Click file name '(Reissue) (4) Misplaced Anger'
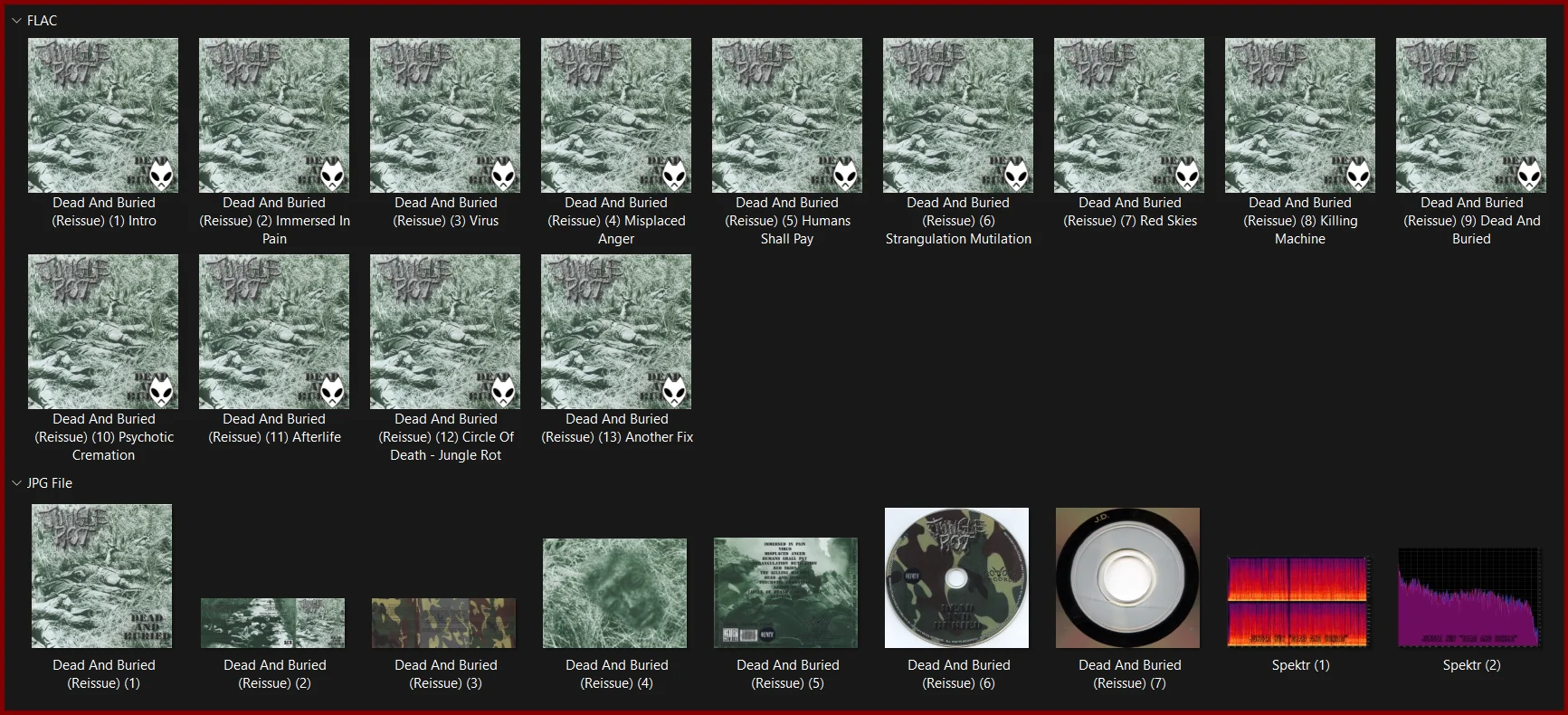This screenshot has height=715, width=1568. coord(616,221)
